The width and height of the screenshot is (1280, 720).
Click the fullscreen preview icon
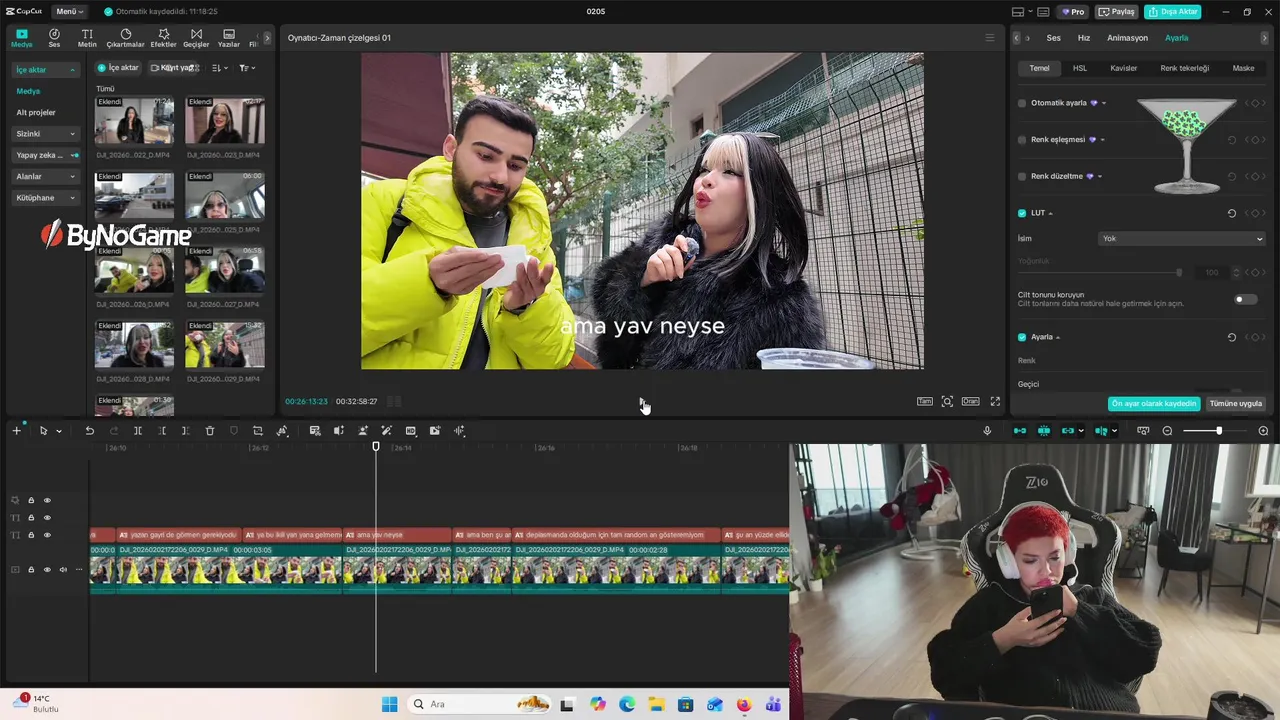(x=995, y=401)
